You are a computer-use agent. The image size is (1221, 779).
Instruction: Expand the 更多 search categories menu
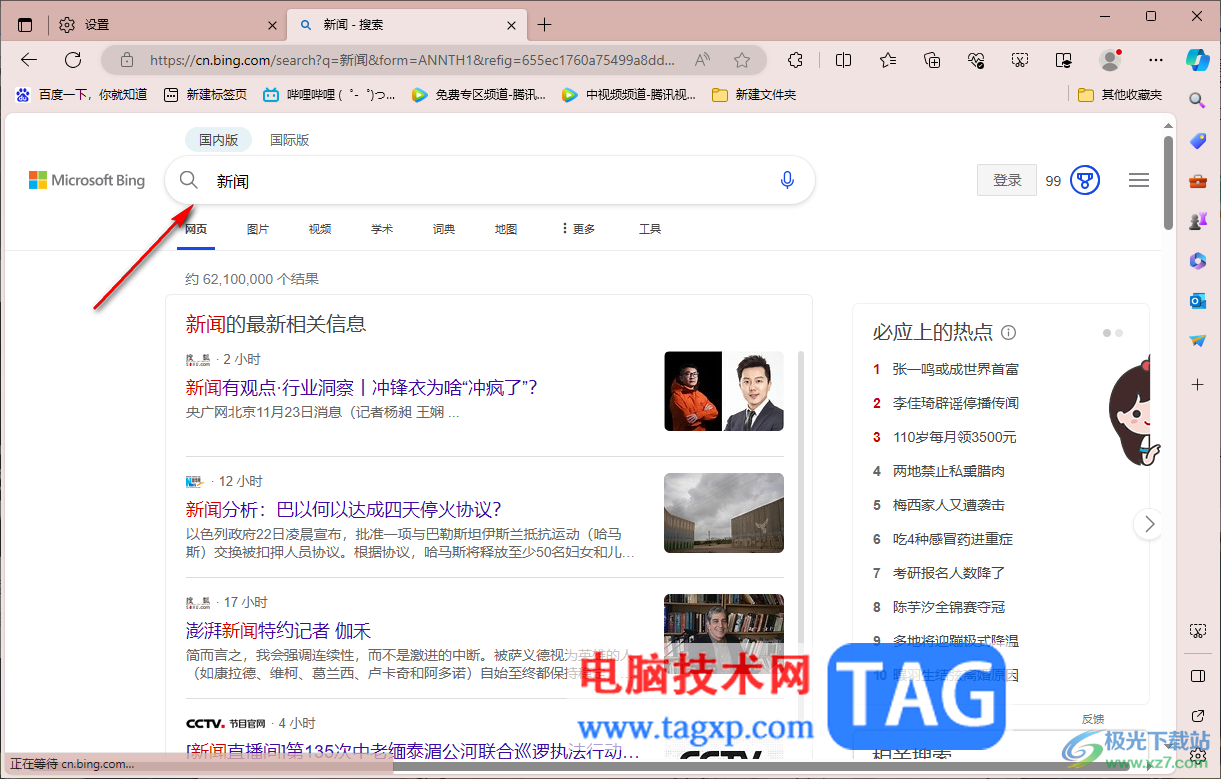coord(578,229)
